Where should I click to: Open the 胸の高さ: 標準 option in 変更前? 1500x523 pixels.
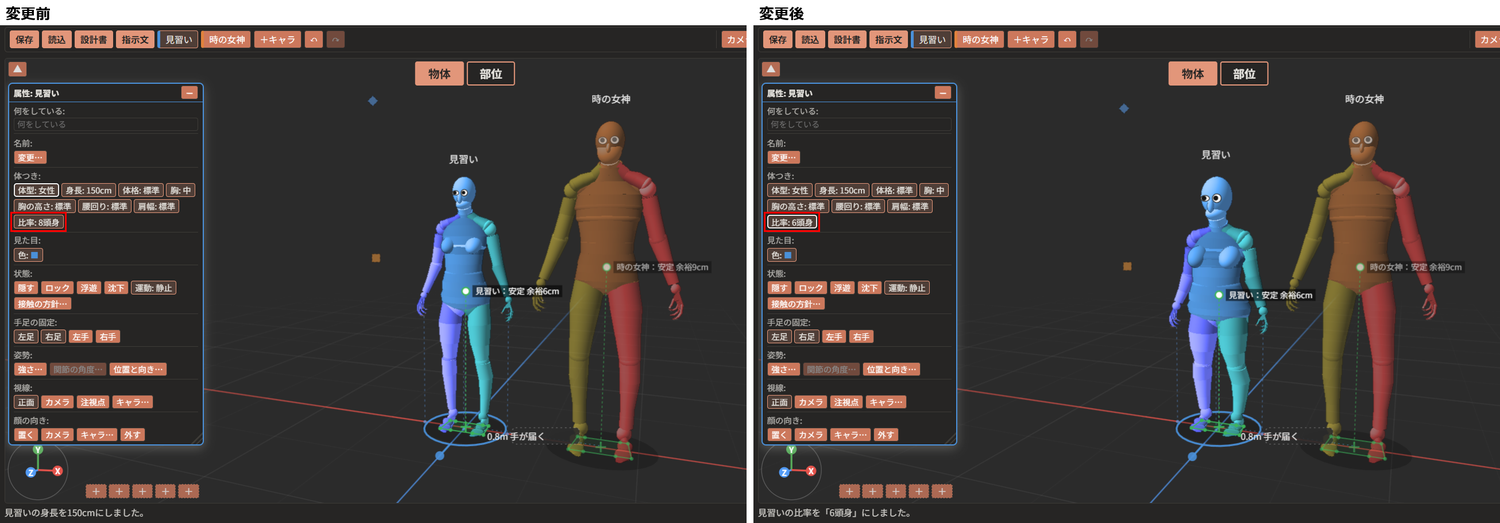click(43, 206)
